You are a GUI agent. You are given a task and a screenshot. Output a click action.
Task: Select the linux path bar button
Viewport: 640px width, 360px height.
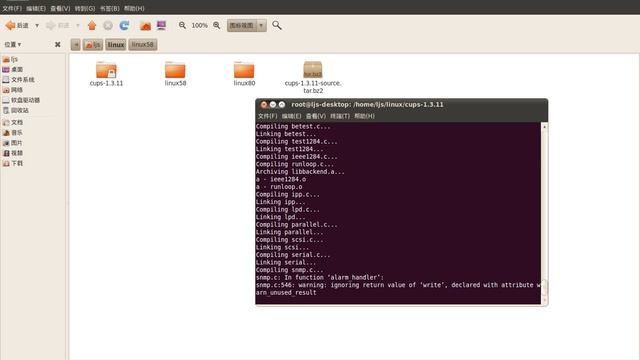(x=116, y=44)
